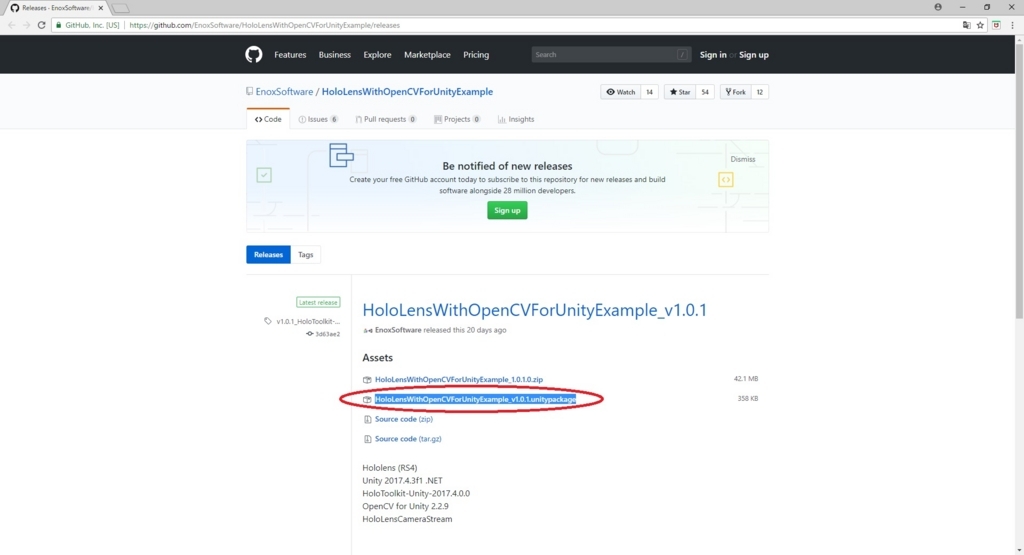
Task: Open the HoloLensWithOpenCVForUnityExample repository link
Action: [x=408, y=91]
